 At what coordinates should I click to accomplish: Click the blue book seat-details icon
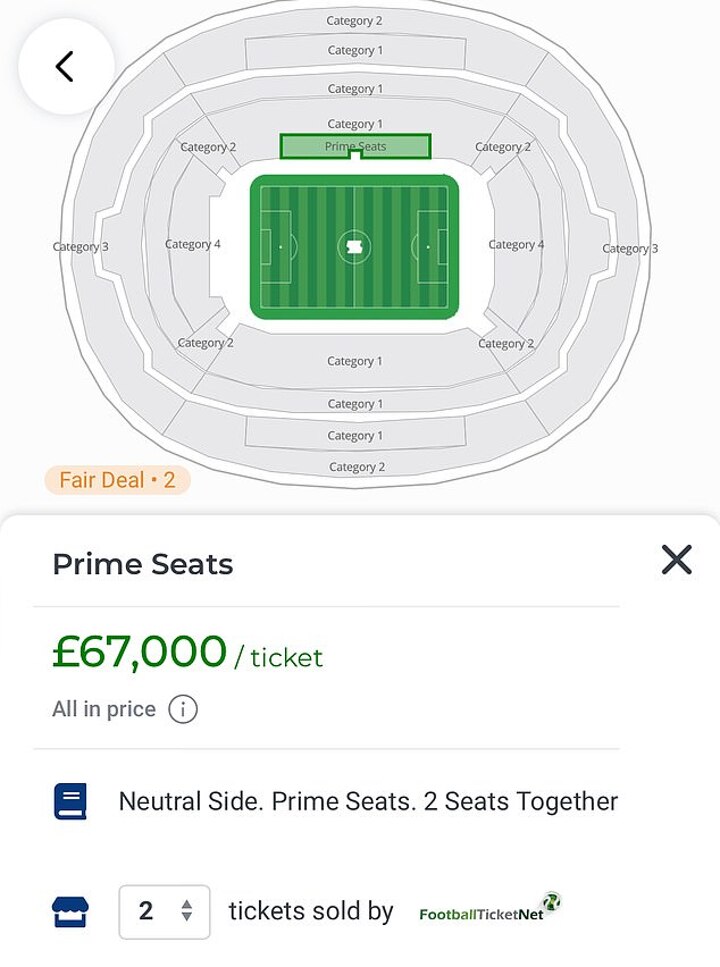click(70, 801)
